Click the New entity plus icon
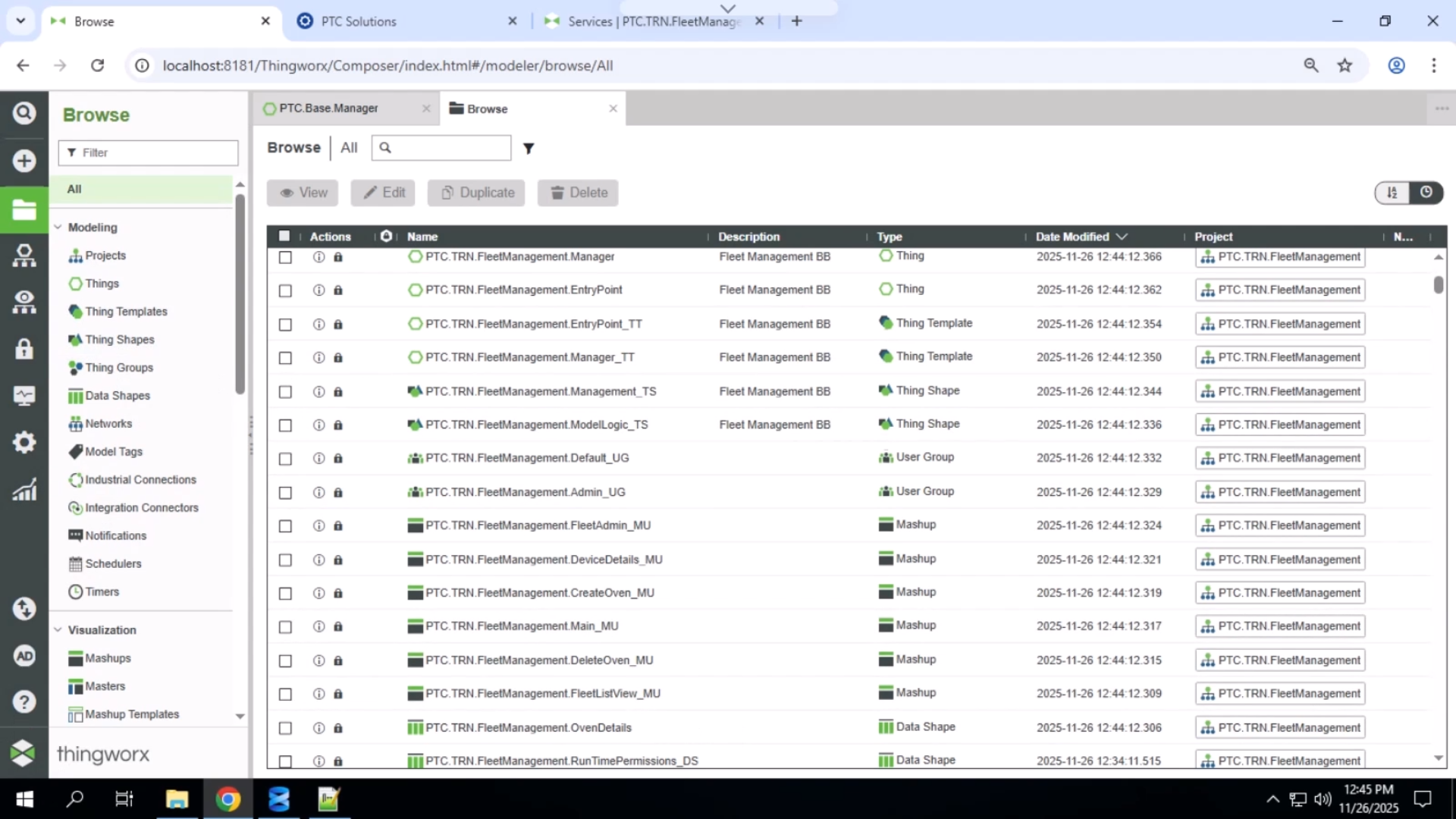The image size is (1456, 819). [24, 161]
